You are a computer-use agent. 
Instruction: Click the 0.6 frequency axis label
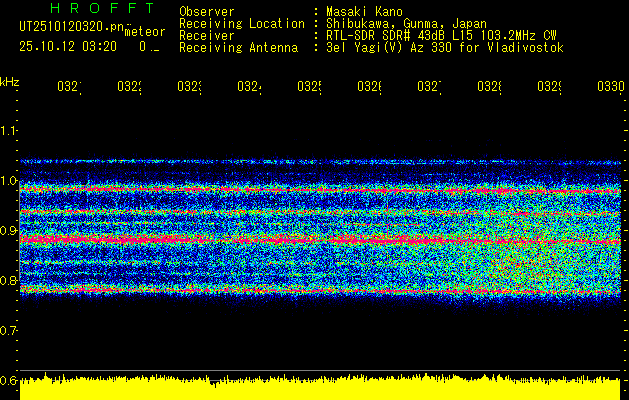coord(8,380)
